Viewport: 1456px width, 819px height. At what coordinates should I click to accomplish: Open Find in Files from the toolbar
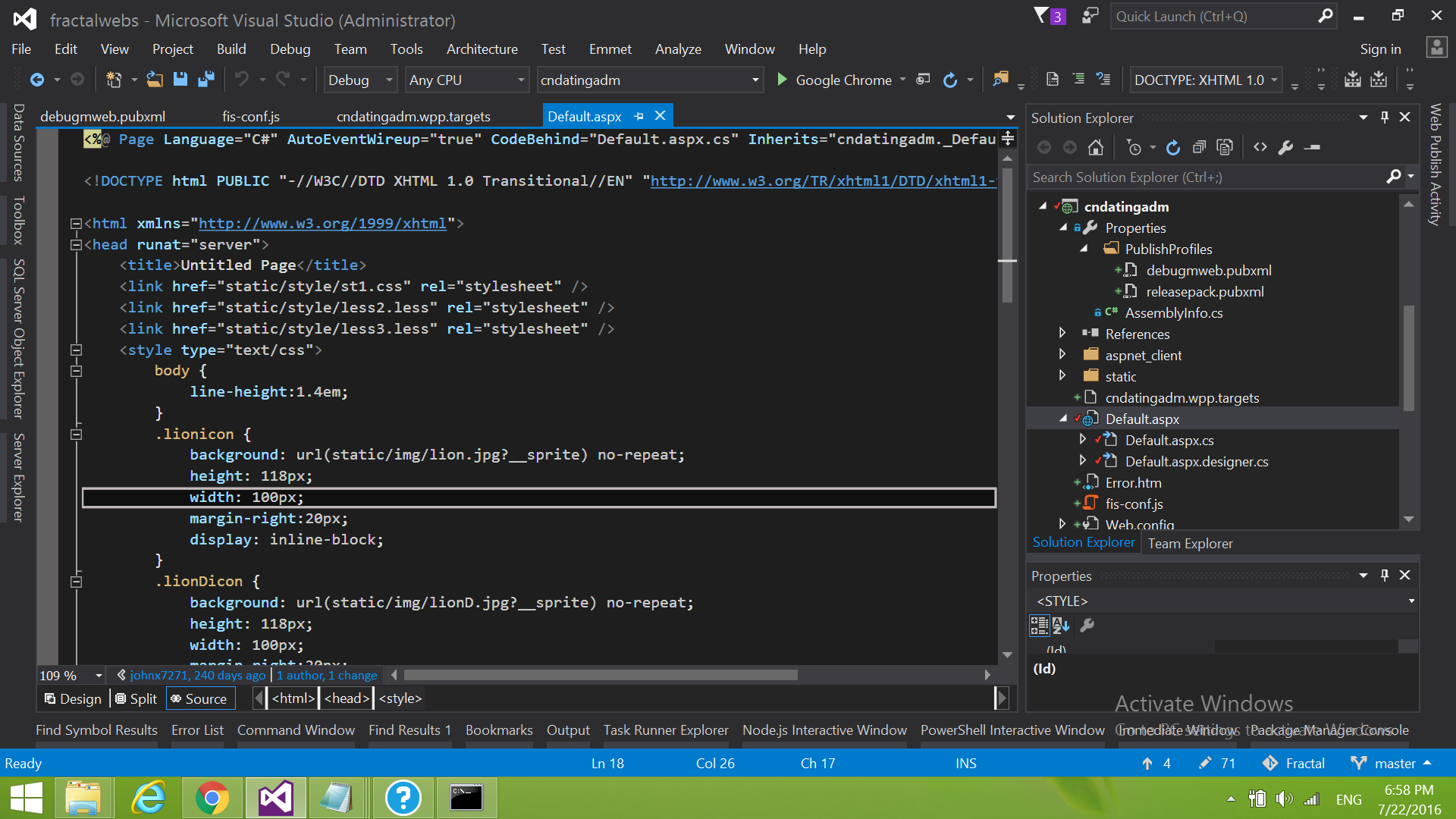999,79
